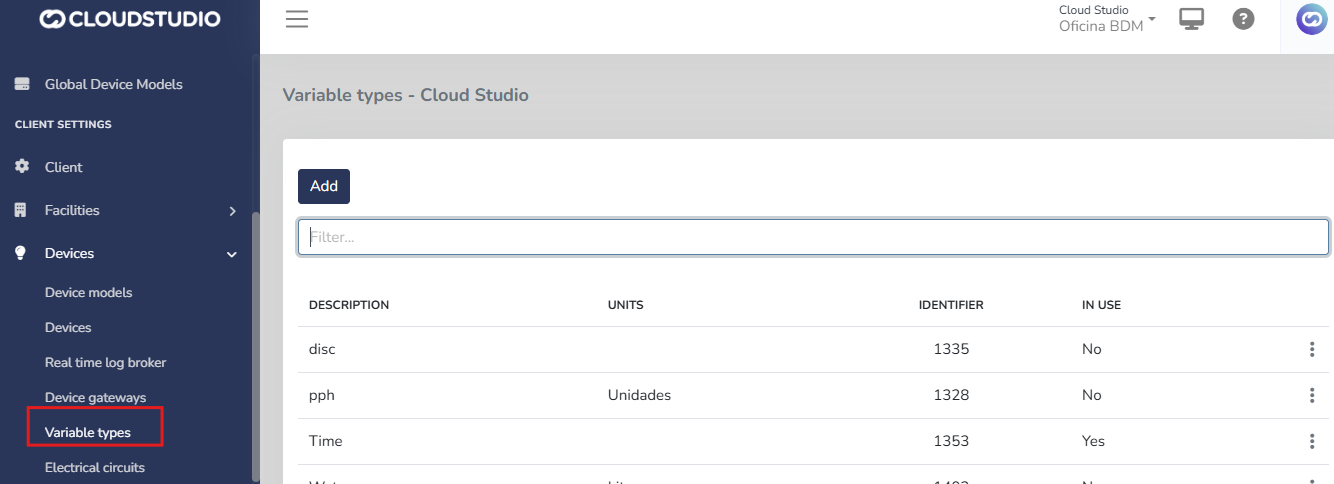Open Device models in sidebar
Viewport: 1334px width, 484px height.
click(88, 292)
